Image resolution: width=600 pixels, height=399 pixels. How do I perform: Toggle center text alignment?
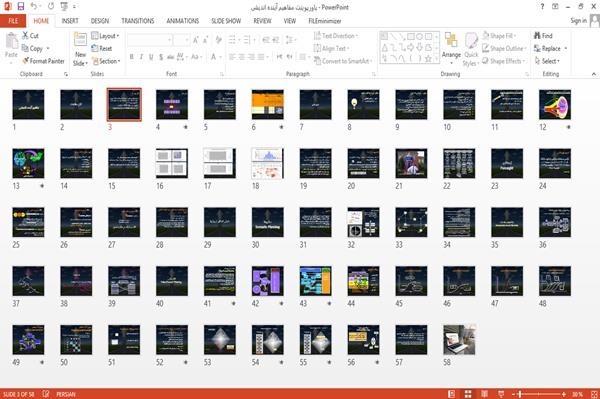(241, 57)
